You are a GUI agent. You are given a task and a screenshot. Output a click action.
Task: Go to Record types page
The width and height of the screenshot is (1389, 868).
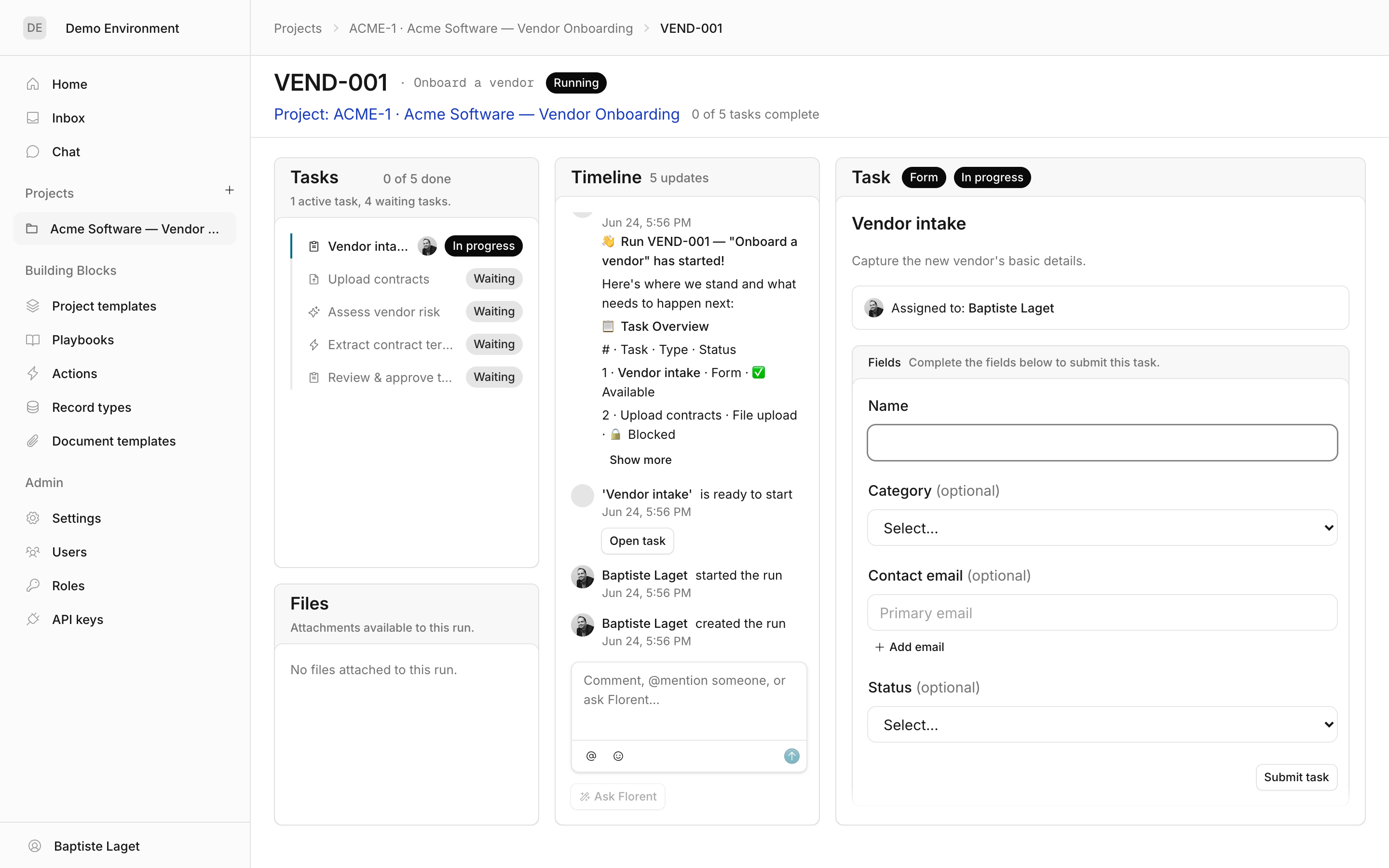click(x=124, y=407)
